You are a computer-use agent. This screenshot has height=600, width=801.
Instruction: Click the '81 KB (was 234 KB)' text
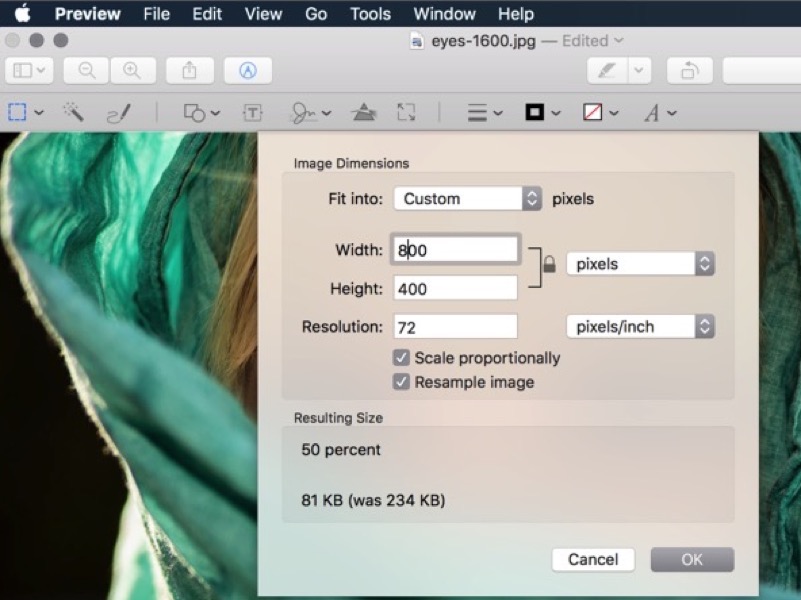click(373, 500)
